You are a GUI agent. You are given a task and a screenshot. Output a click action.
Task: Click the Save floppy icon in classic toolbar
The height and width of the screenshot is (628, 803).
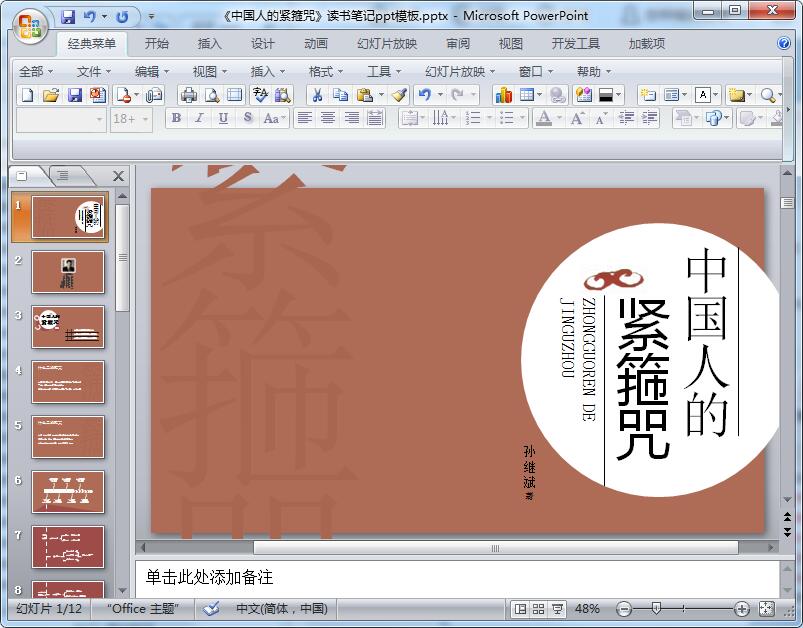(x=75, y=95)
